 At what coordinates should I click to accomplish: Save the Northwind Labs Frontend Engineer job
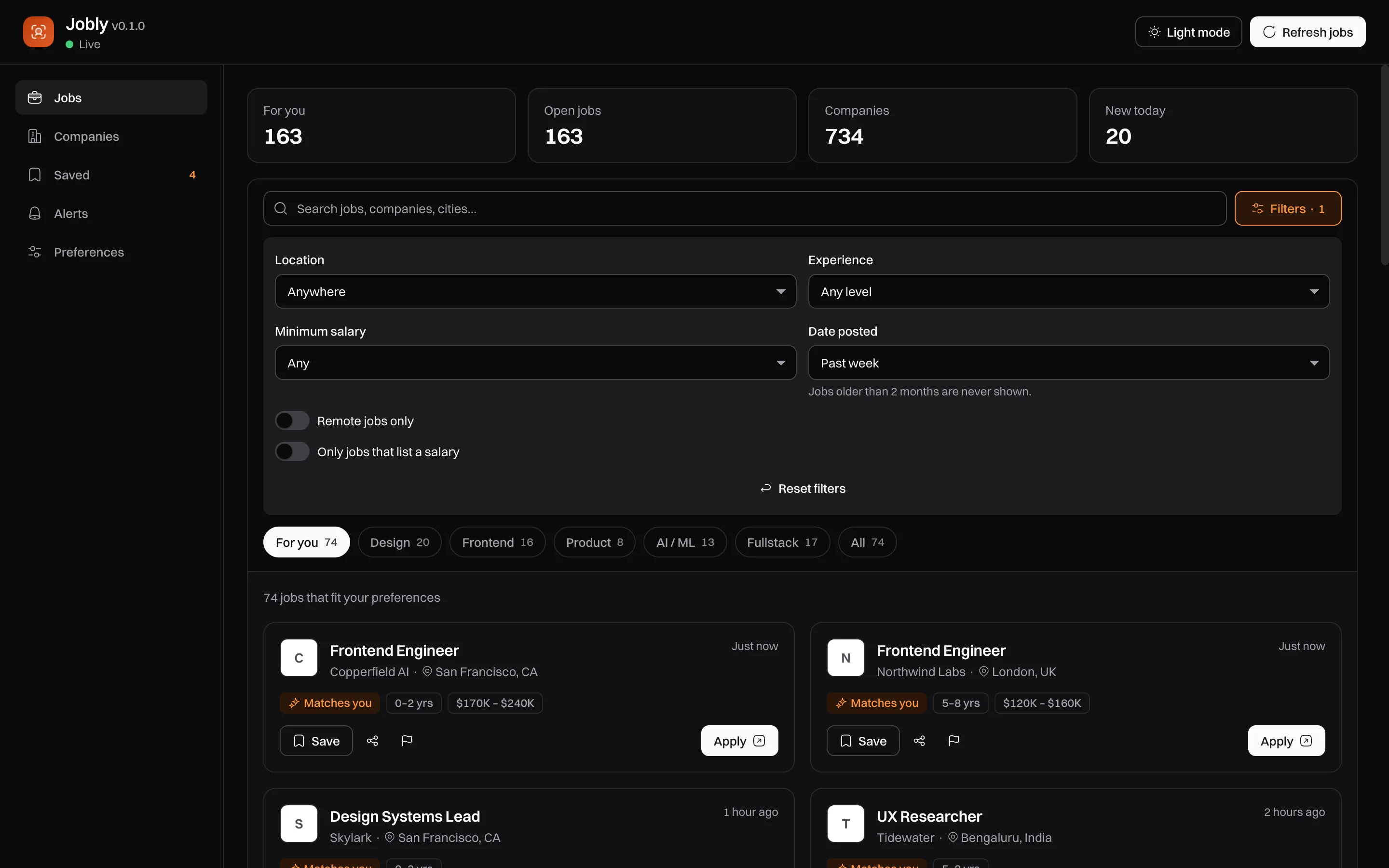863,741
